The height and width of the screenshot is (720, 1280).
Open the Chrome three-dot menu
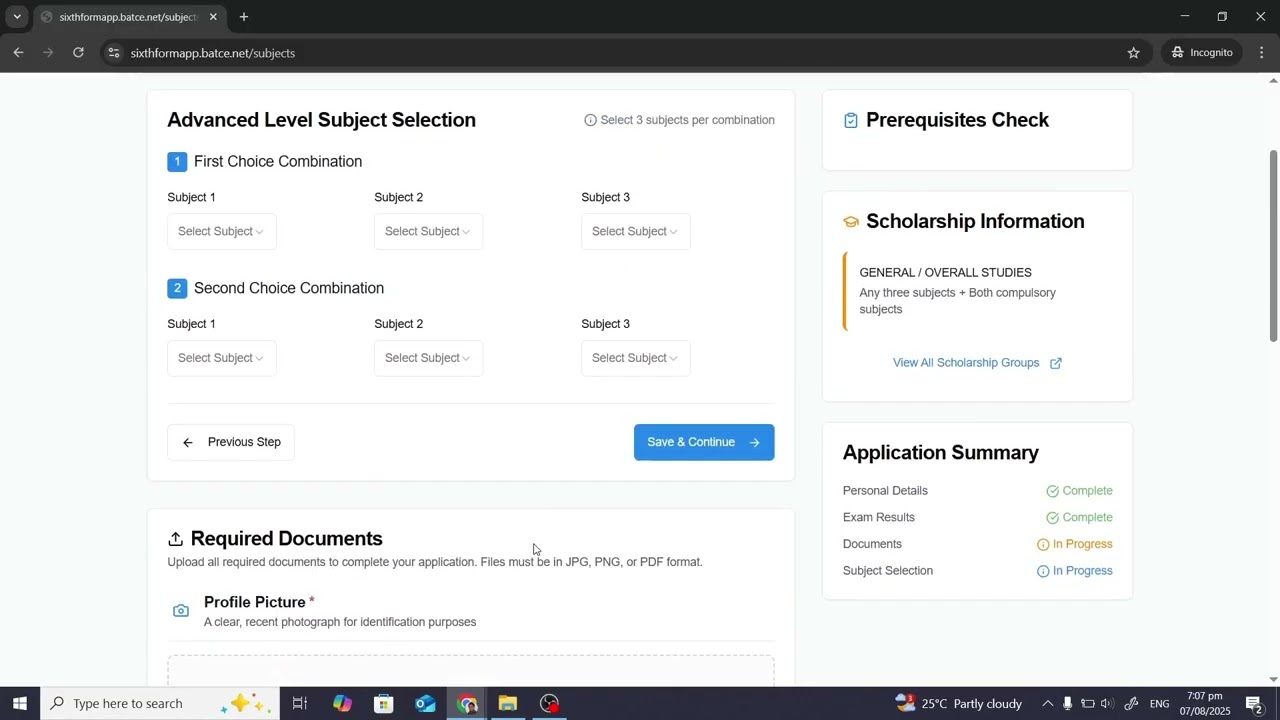tap(1262, 52)
